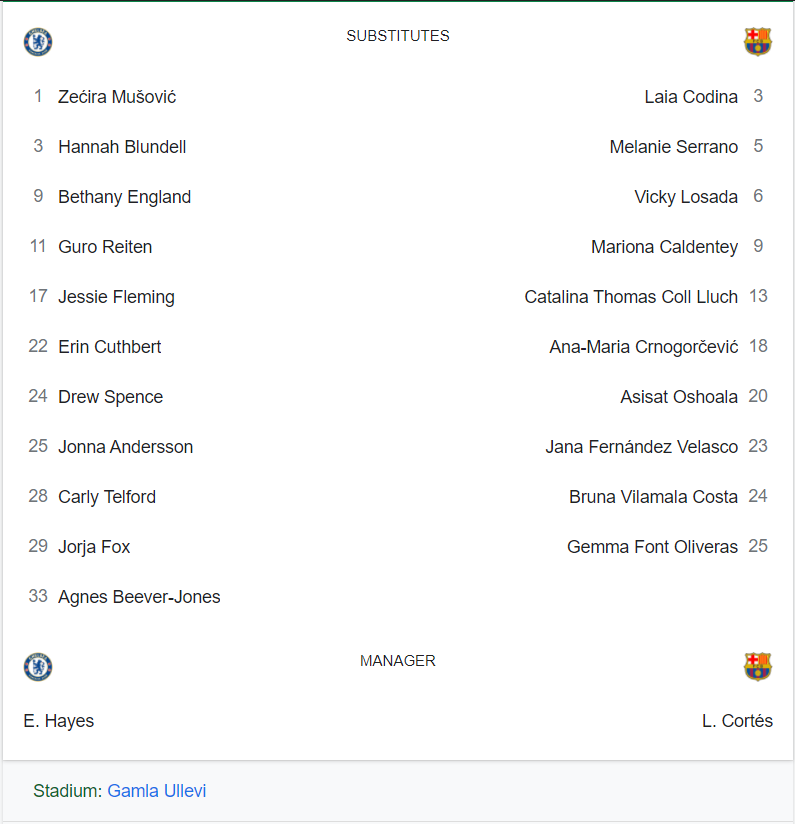Click the Manager section heading
Image resolution: width=795 pixels, height=824 pixels.
[398, 661]
